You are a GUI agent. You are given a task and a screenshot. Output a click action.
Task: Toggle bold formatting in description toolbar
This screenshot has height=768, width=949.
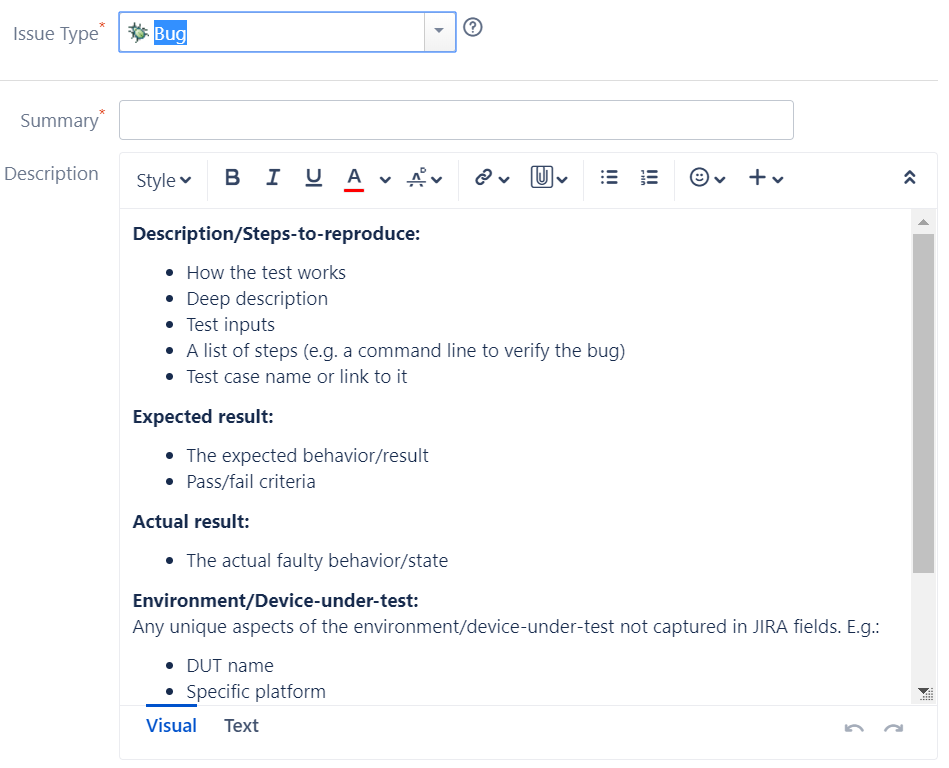pyautogui.click(x=232, y=177)
